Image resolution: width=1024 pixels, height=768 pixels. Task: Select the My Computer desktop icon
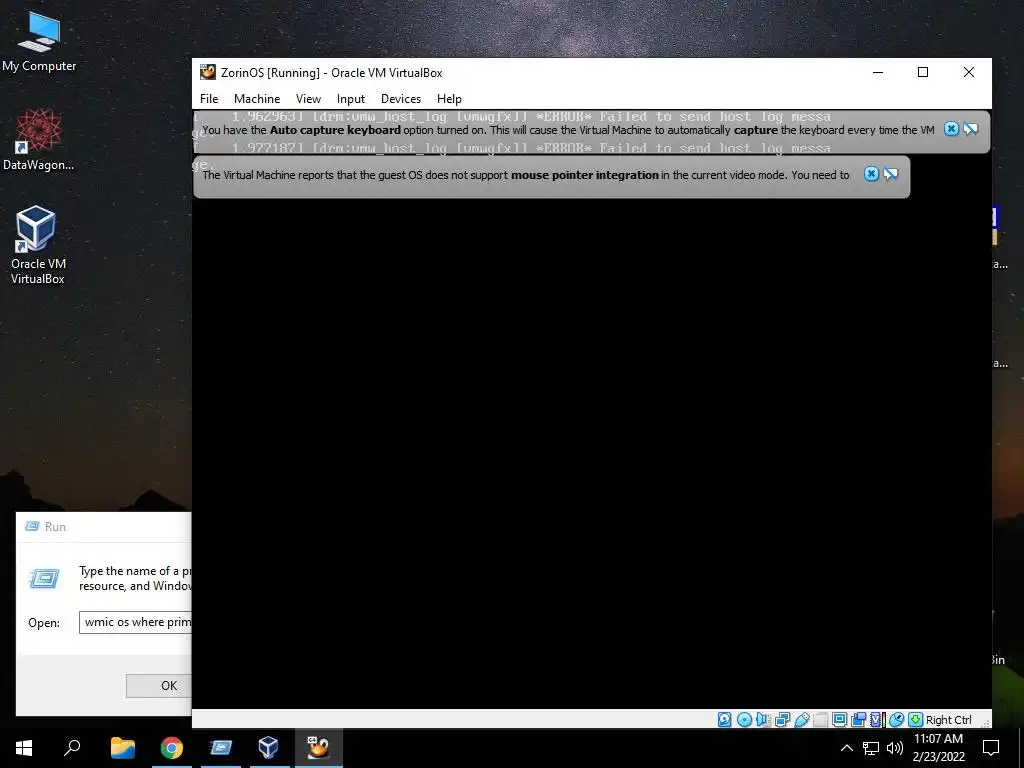coord(39,42)
